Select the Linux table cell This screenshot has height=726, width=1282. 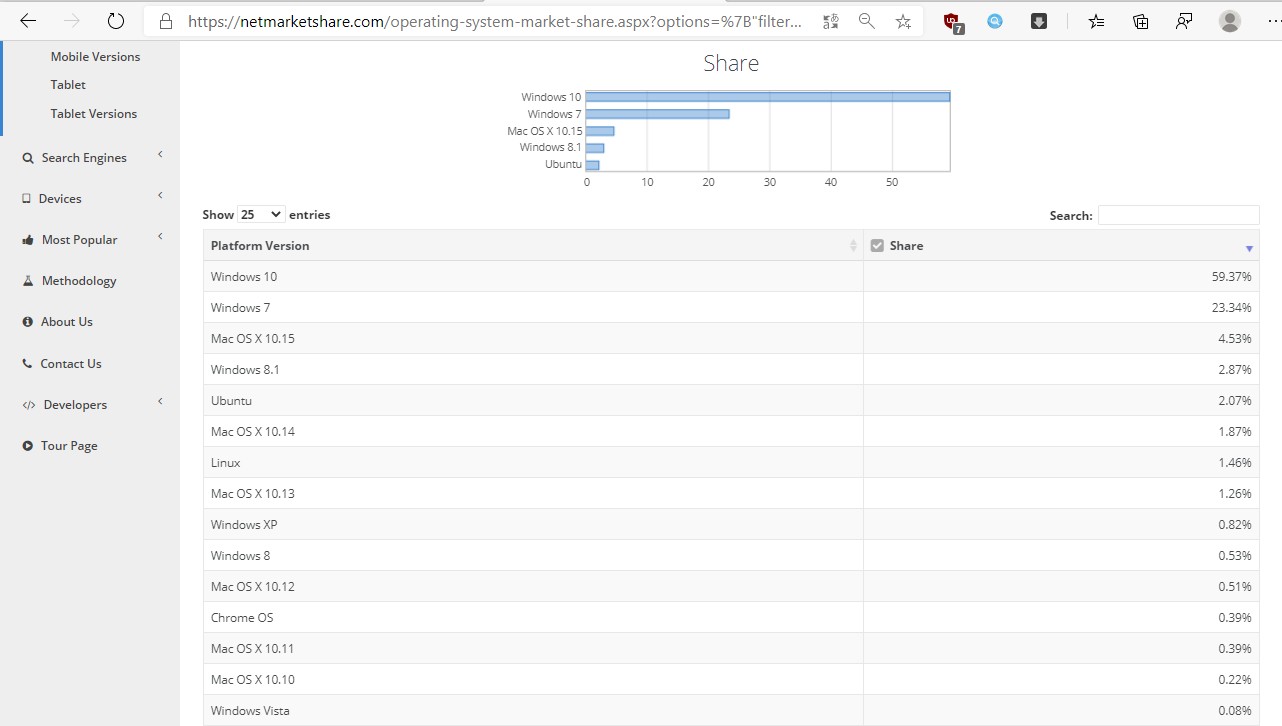tap(533, 463)
